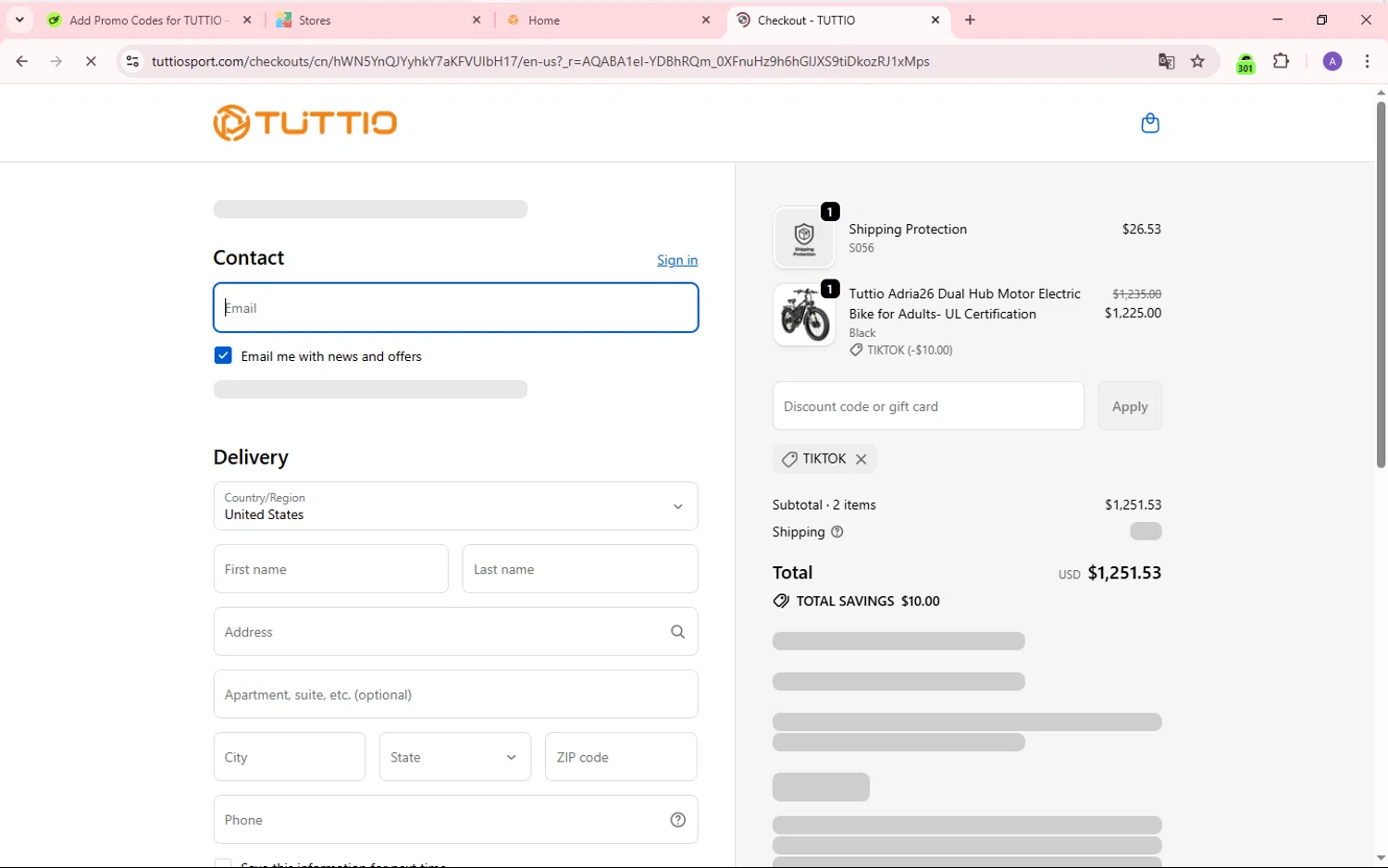
Task: Close the Home tab
Action: (x=706, y=19)
